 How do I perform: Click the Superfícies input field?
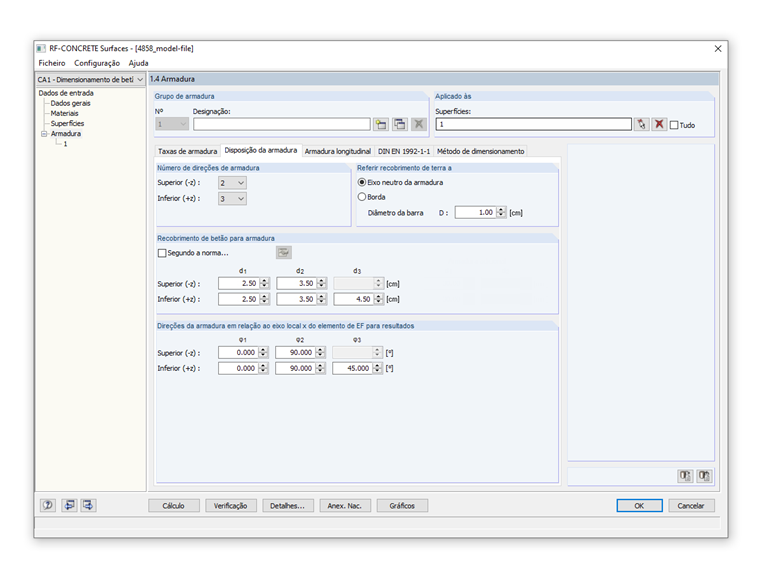[534, 125]
